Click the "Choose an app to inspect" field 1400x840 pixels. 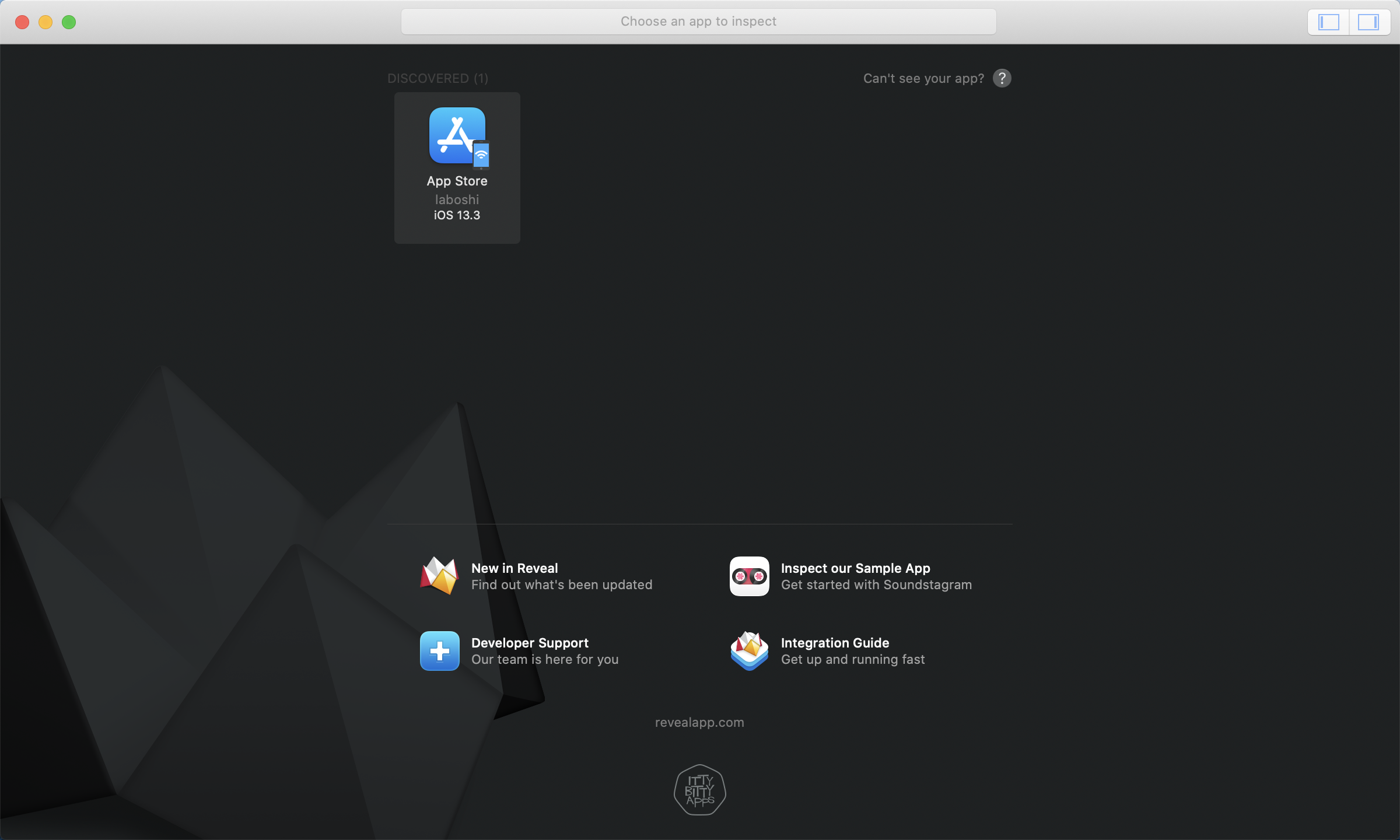699,22
